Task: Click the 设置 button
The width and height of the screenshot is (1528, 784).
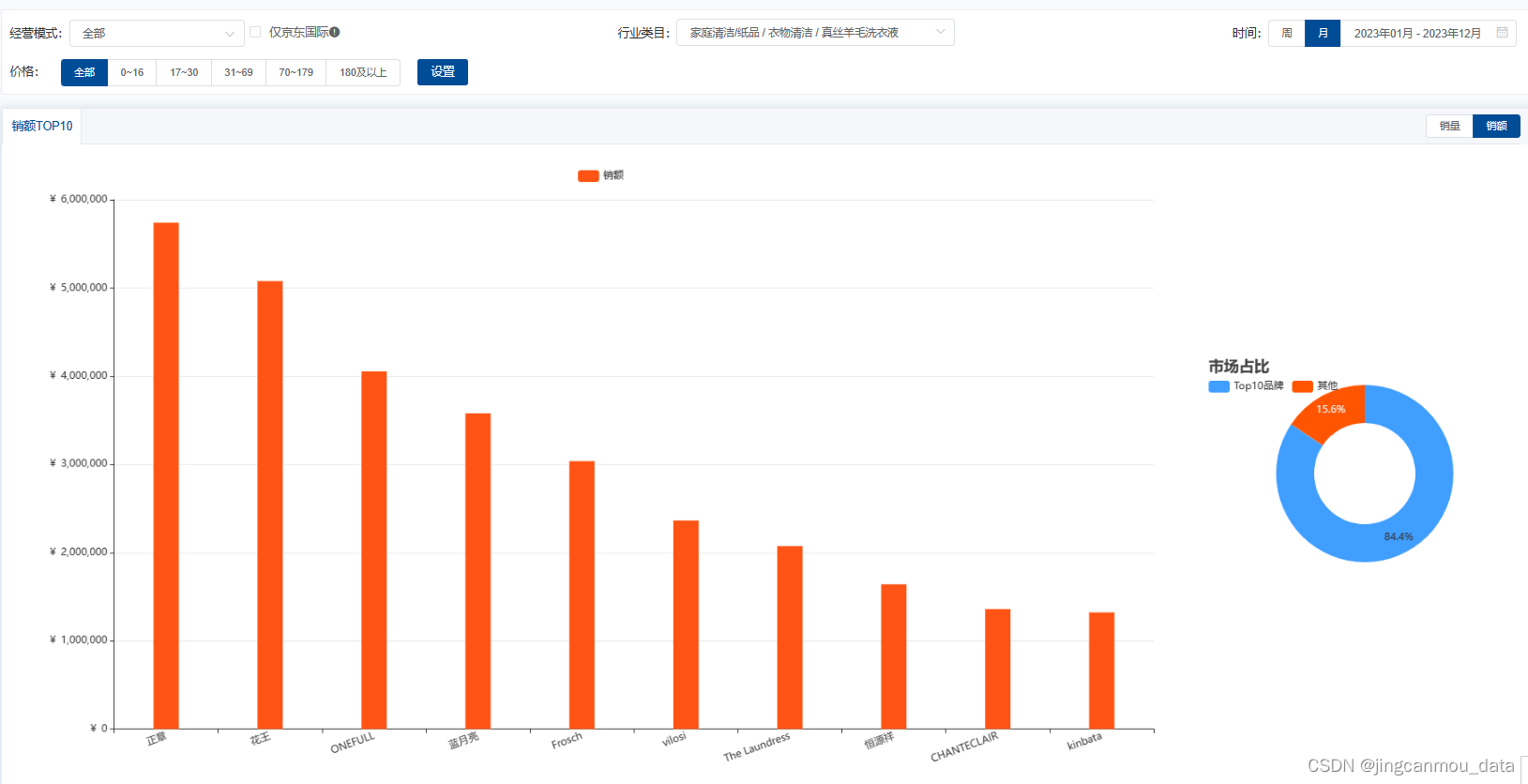Action: pyautogui.click(x=443, y=72)
